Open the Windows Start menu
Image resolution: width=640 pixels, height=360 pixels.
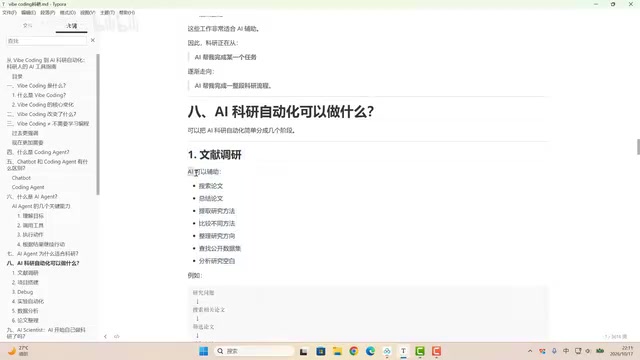click(x=204, y=351)
